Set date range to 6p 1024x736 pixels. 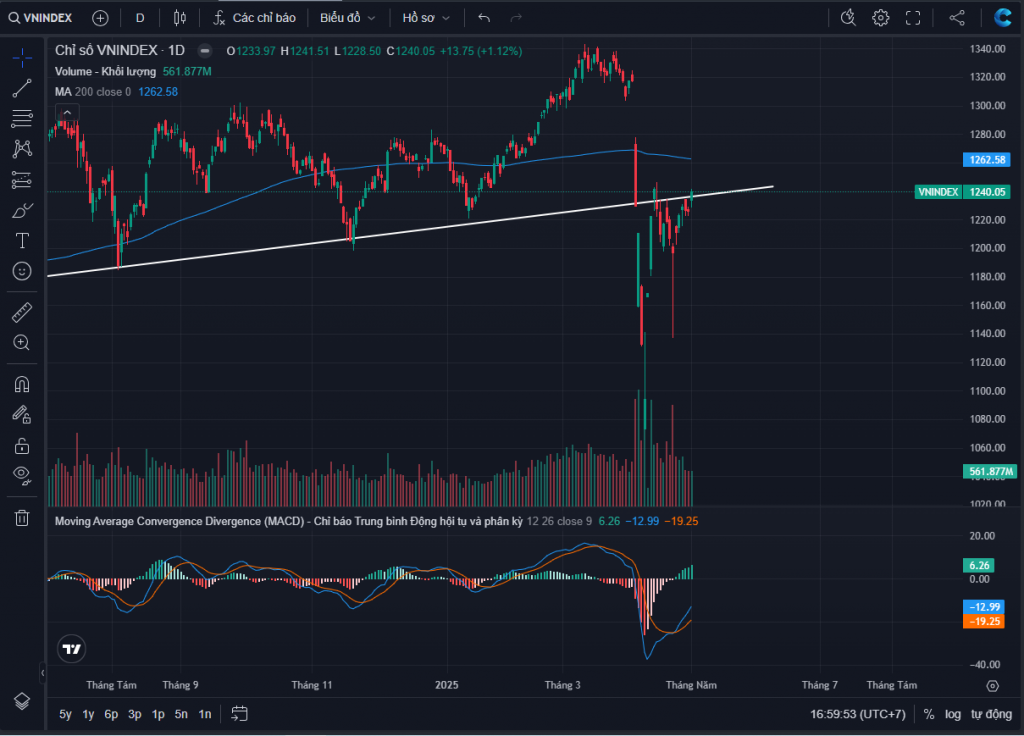pos(112,714)
